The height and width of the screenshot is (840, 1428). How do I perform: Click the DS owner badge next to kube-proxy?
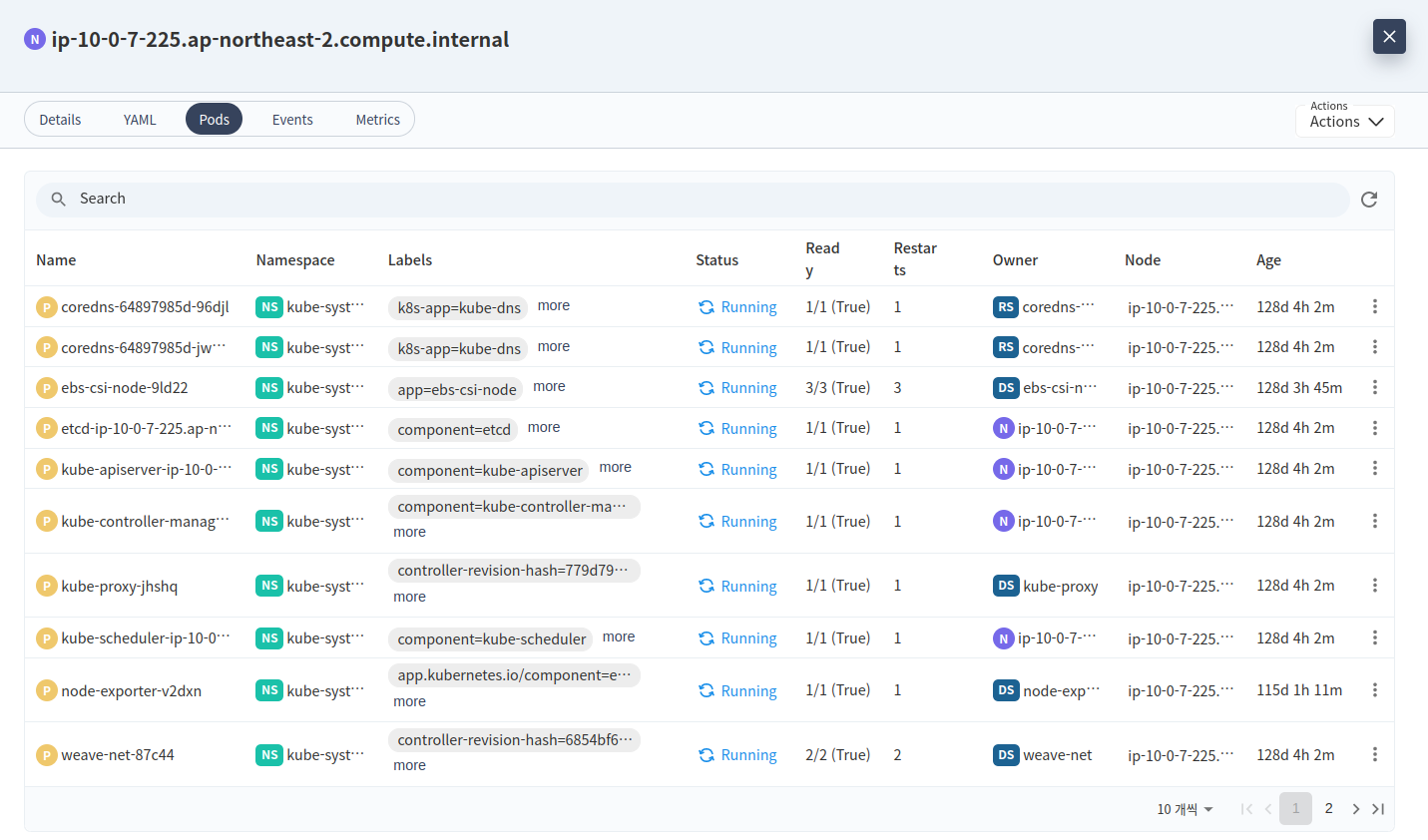click(x=1006, y=586)
